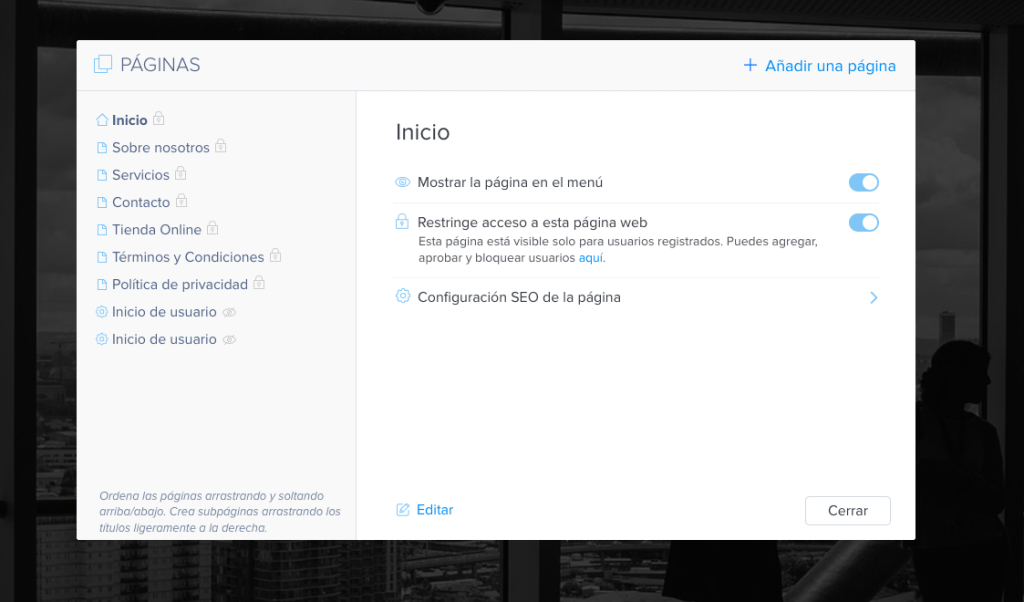Follow the 'aquí' users link

tap(590, 258)
